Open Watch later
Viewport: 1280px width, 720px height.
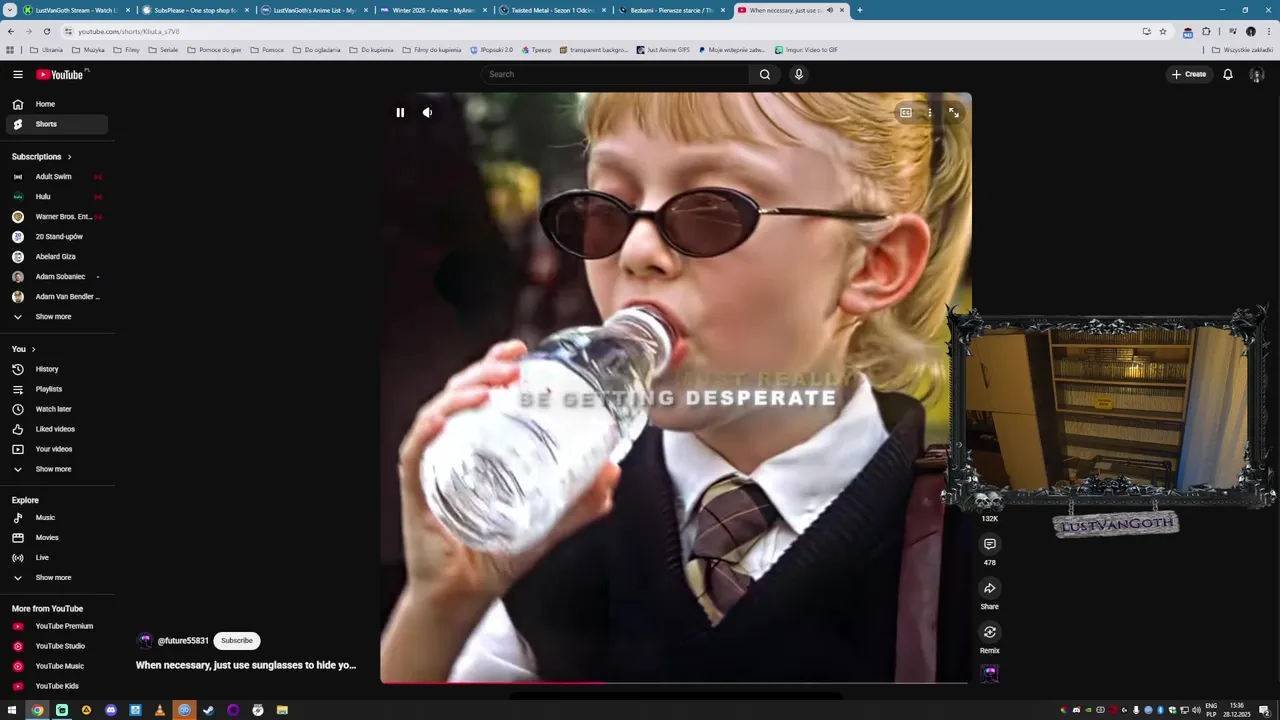(57, 409)
